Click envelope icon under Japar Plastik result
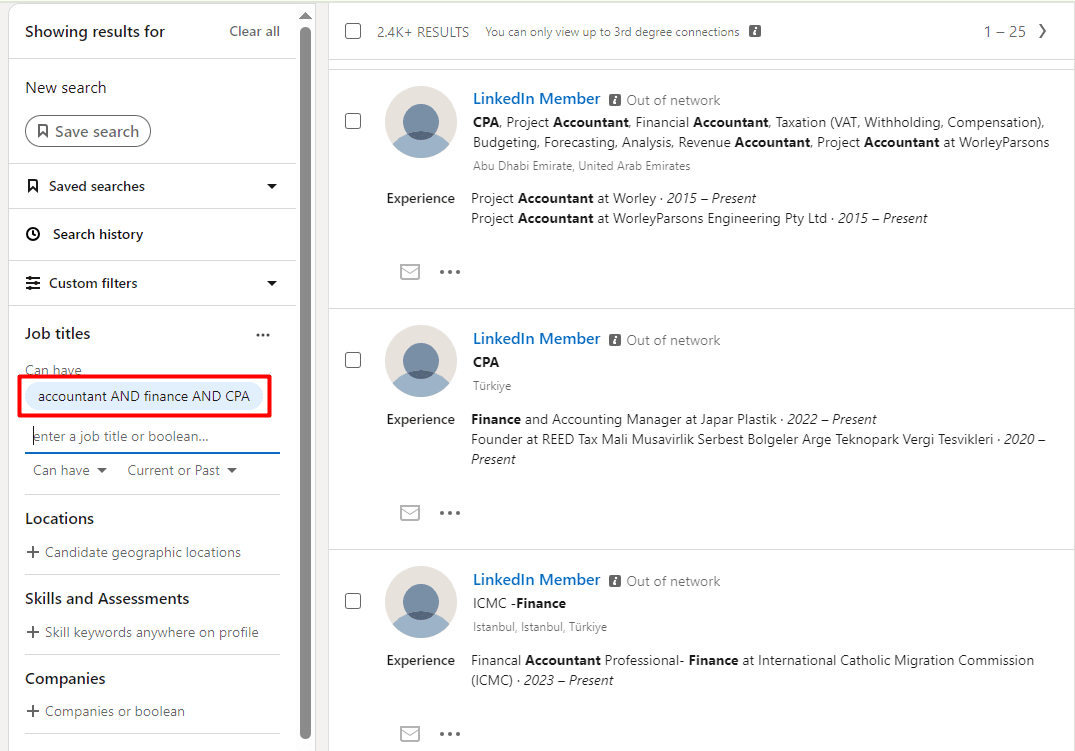 point(410,513)
